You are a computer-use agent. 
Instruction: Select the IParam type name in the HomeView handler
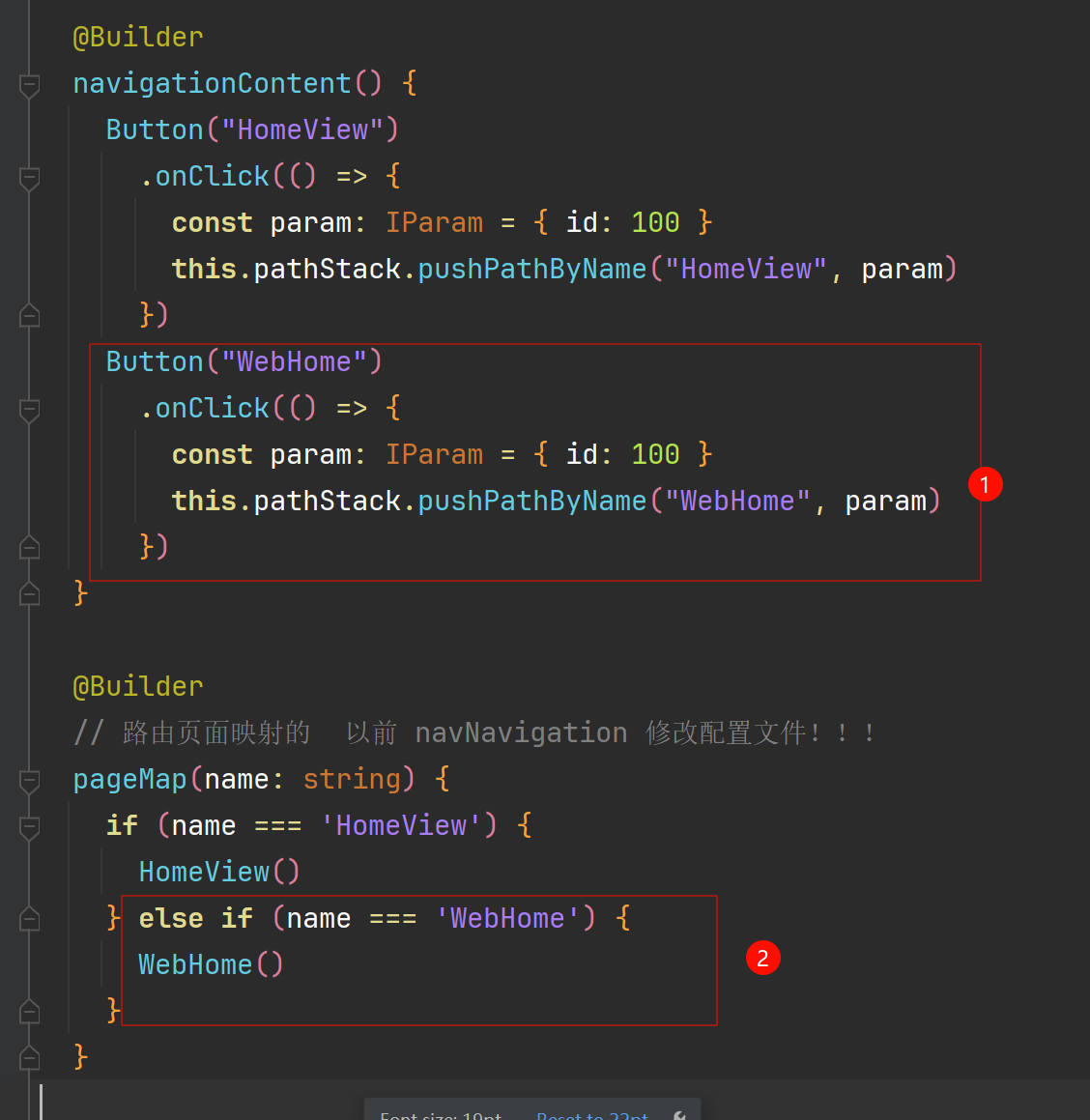tap(434, 221)
